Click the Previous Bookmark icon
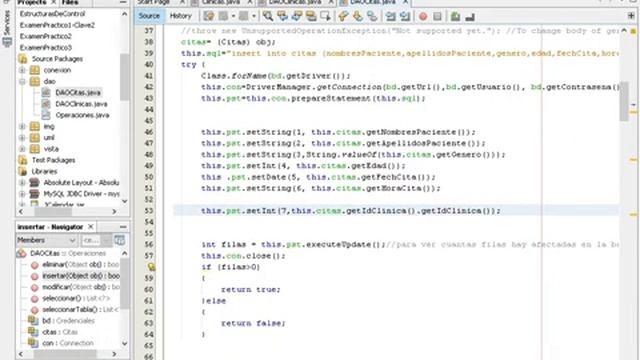Screen dimensions: 640x360 [343, 16]
